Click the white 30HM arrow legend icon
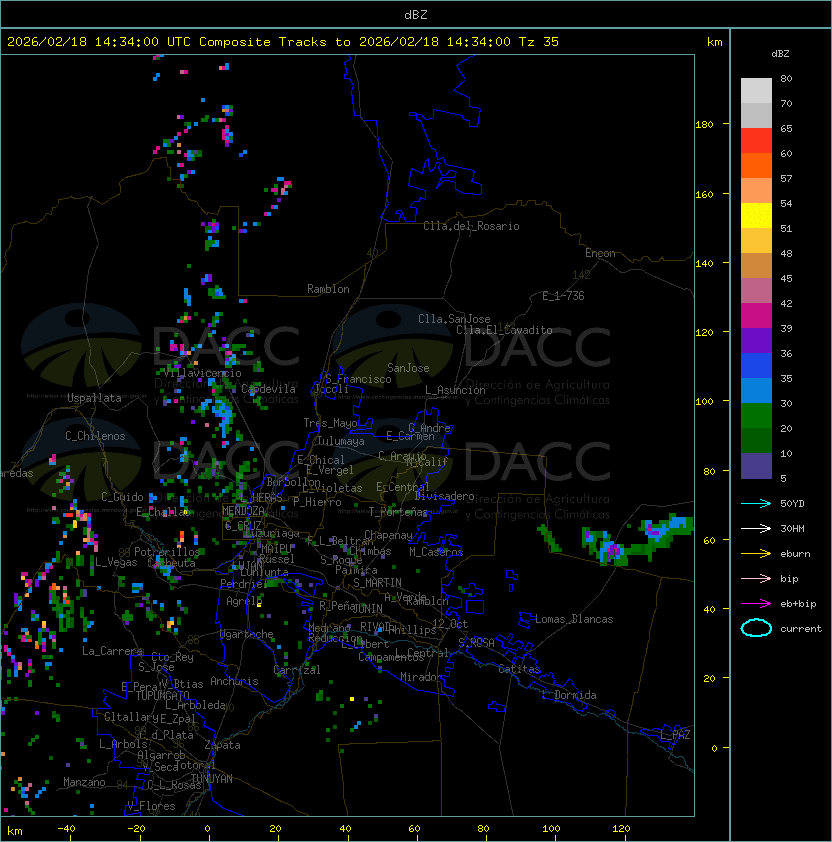 pos(756,528)
